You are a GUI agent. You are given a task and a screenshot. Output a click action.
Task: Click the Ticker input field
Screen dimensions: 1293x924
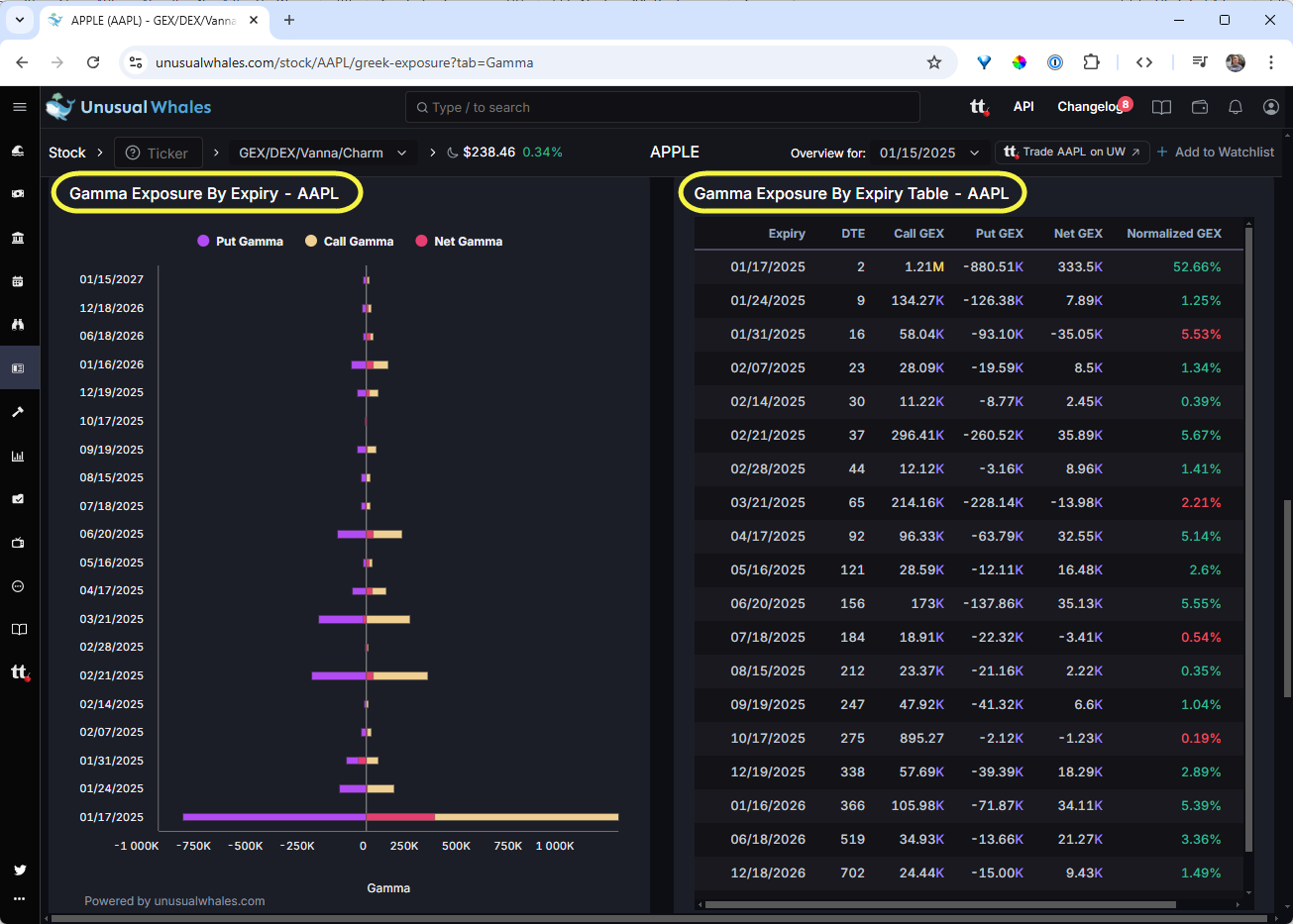(160, 153)
